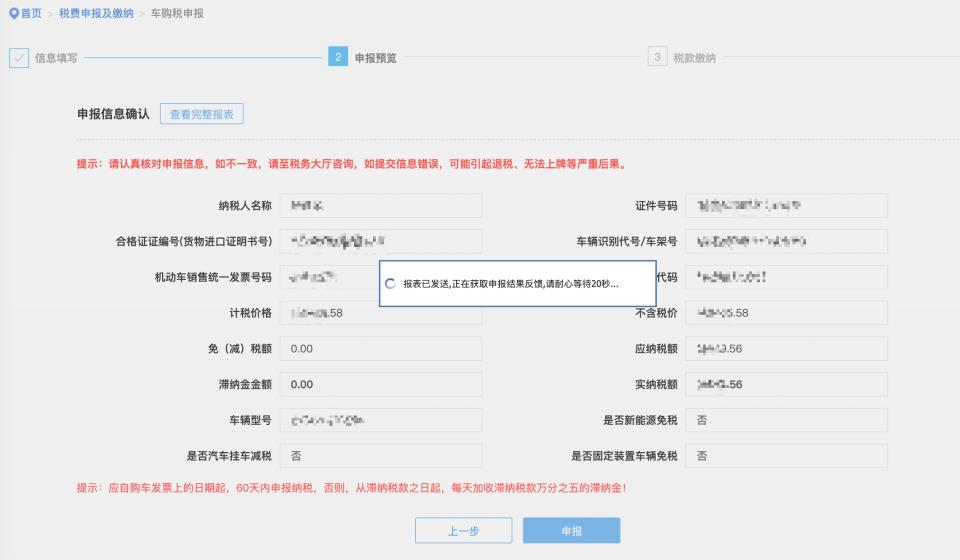Click the 实纳税额 value field
The width and height of the screenshot is (960, 560).
coord(786,384)
